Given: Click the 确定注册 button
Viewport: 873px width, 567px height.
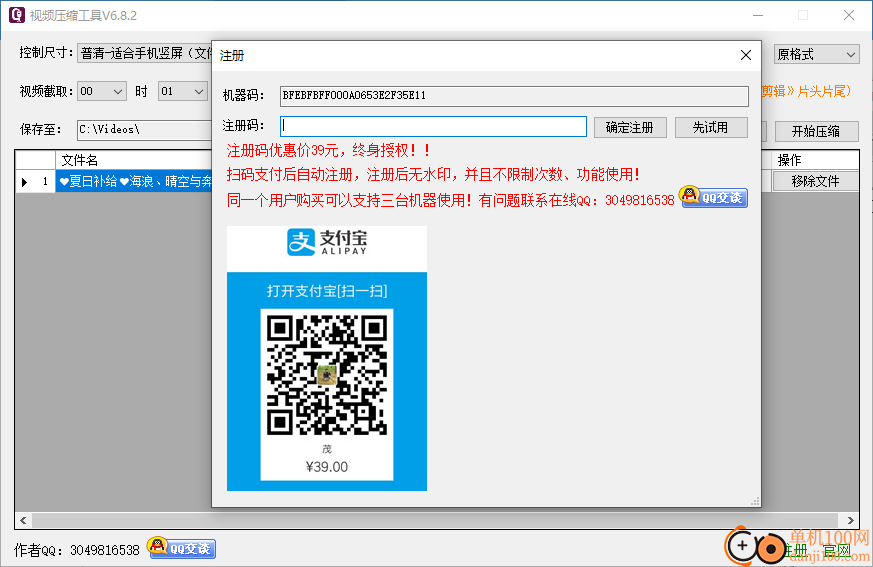Looking at the screenshot, I should (630, 128).
